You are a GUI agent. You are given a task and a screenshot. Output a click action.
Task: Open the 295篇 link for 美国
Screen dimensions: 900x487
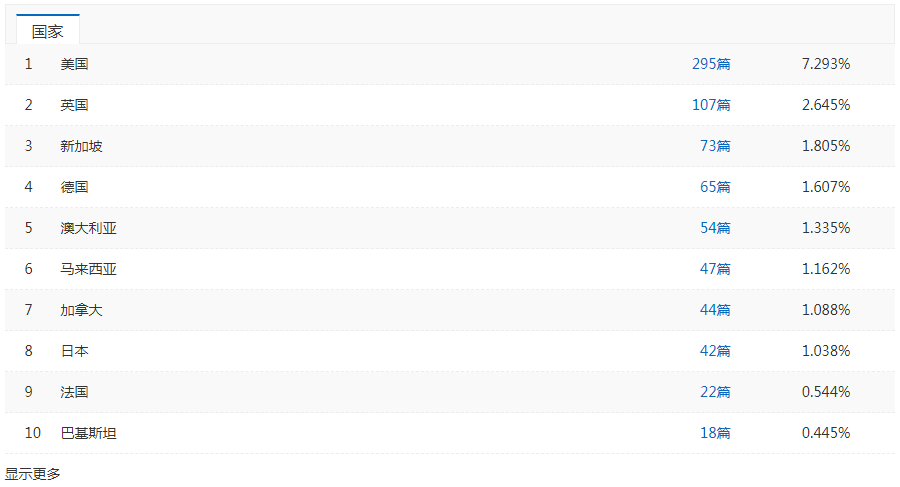(x=711, y=64)
